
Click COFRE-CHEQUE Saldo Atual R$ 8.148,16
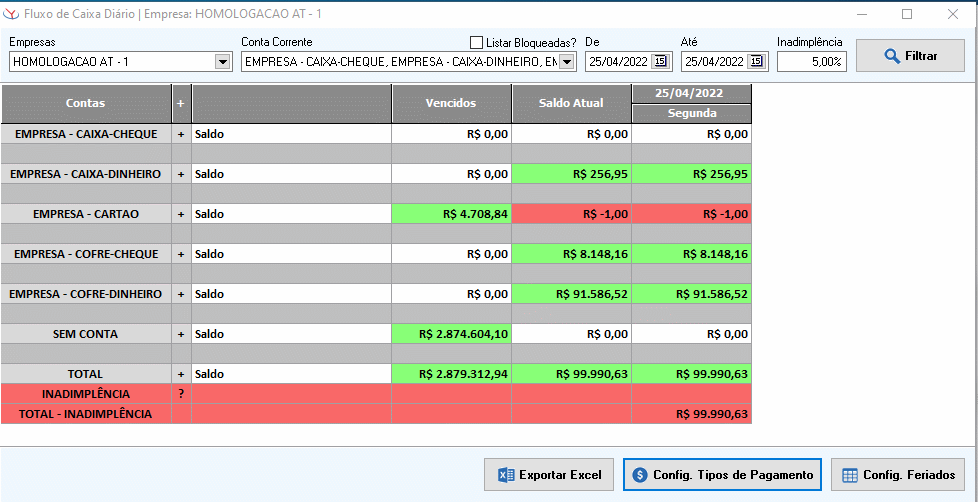pyautogui.click(x=571, y=254)
